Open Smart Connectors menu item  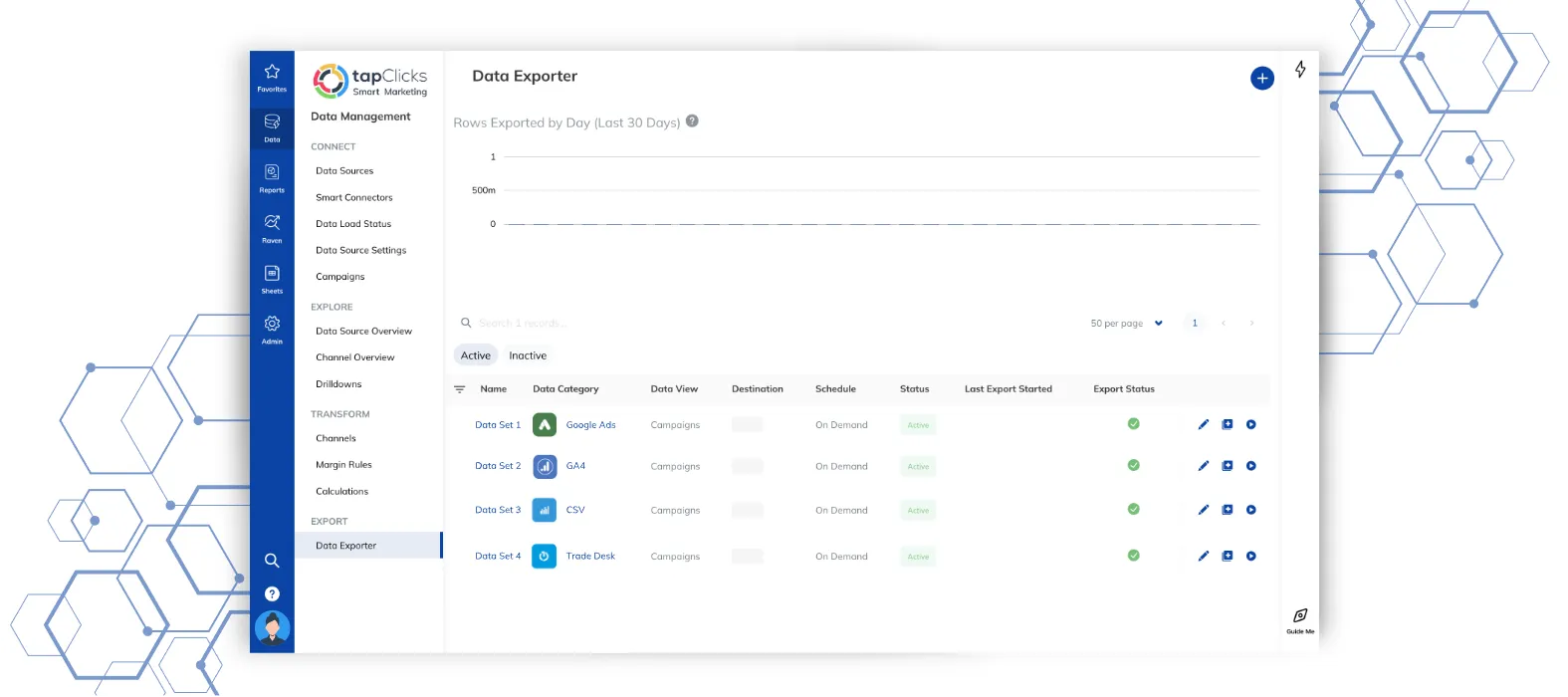click(354, 197)
